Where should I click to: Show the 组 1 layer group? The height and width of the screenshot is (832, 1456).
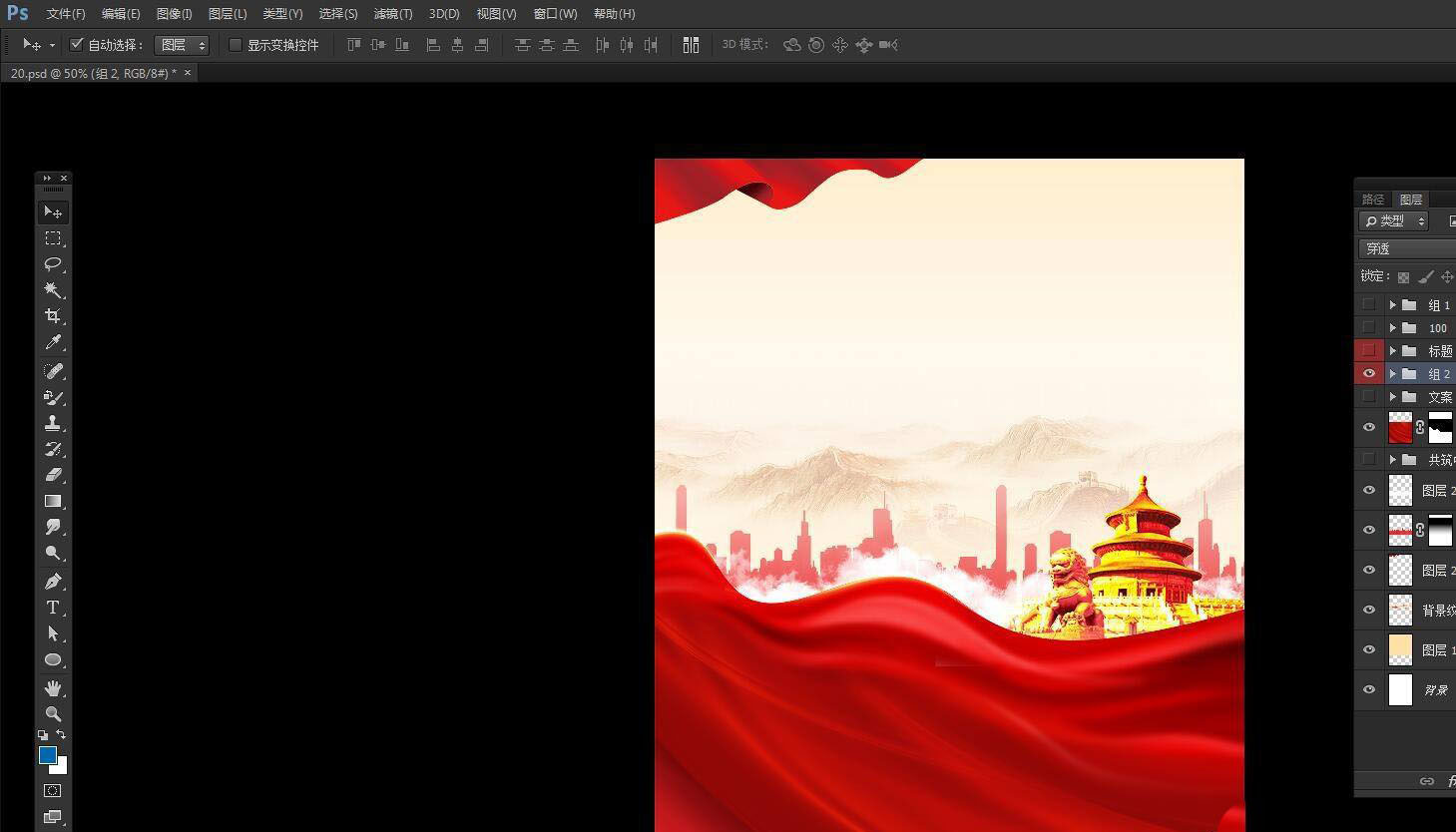tap(1368, 304)
